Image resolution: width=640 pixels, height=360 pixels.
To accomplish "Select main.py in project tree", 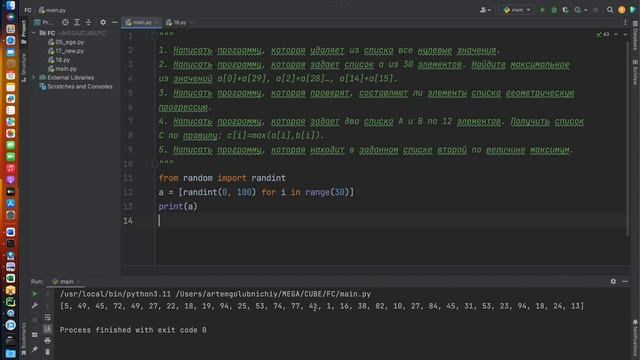I will click(62, 69).
